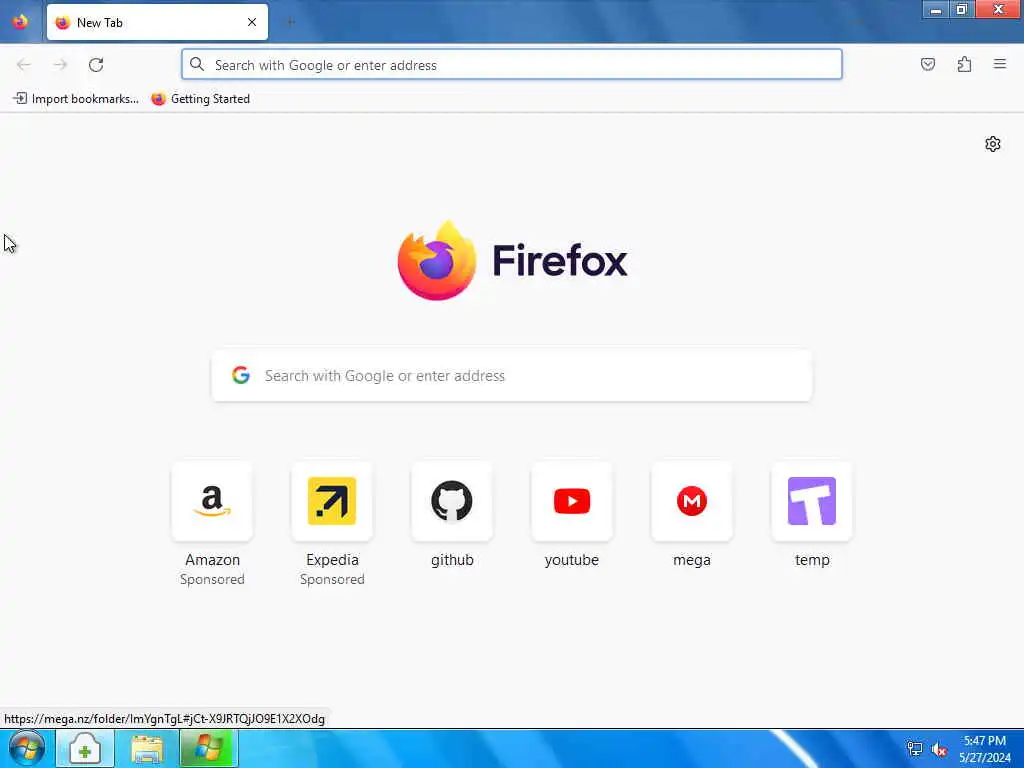The width and height of the screenshot is (1024, 768).
Task: Click the center Google search box
Action: point(512,376)
